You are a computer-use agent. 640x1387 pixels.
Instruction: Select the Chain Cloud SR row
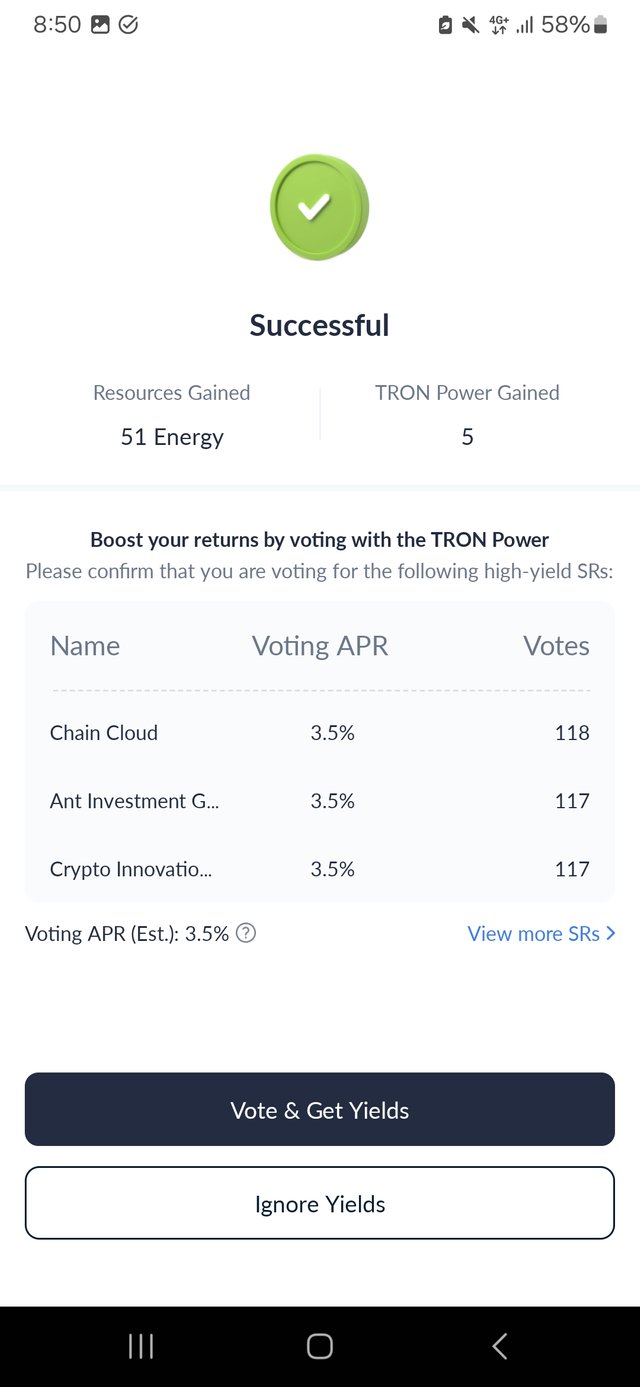(320, 733)
